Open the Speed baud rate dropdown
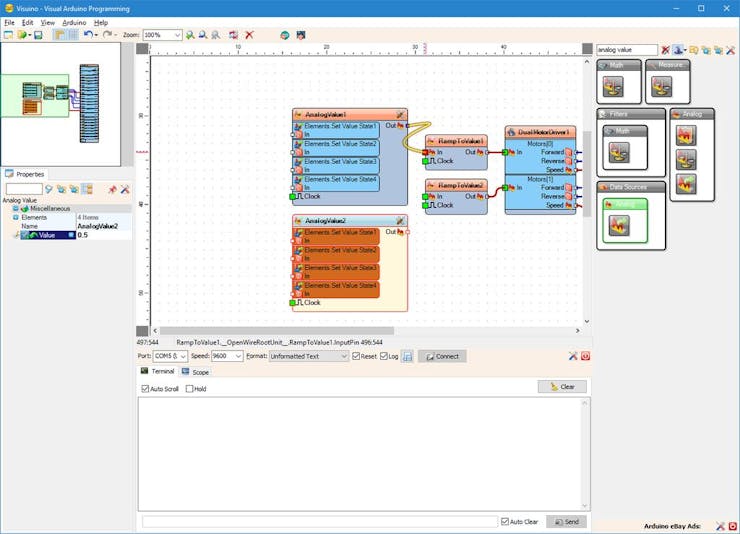The image size is (740, 534). pyautogui.click(x=238, y=356)
